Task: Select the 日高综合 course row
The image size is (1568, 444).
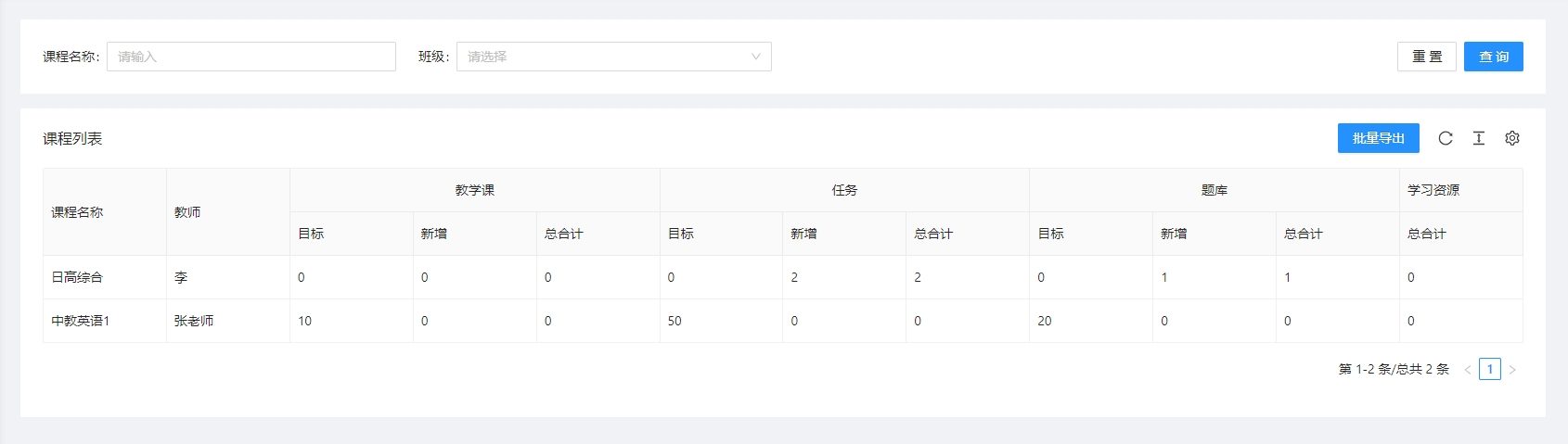Action: pyautogui.click(x=77, y=277)
